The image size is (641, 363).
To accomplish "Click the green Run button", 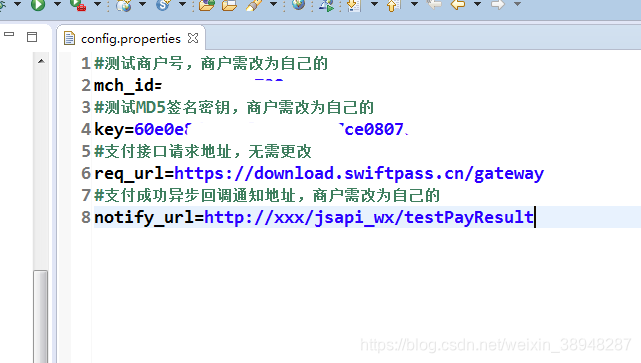I will point(38,4).
